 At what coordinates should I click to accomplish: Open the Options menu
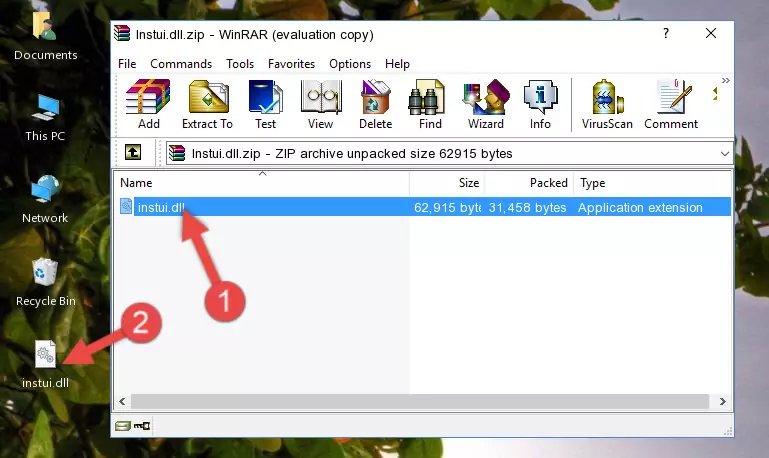pos(350,64)
